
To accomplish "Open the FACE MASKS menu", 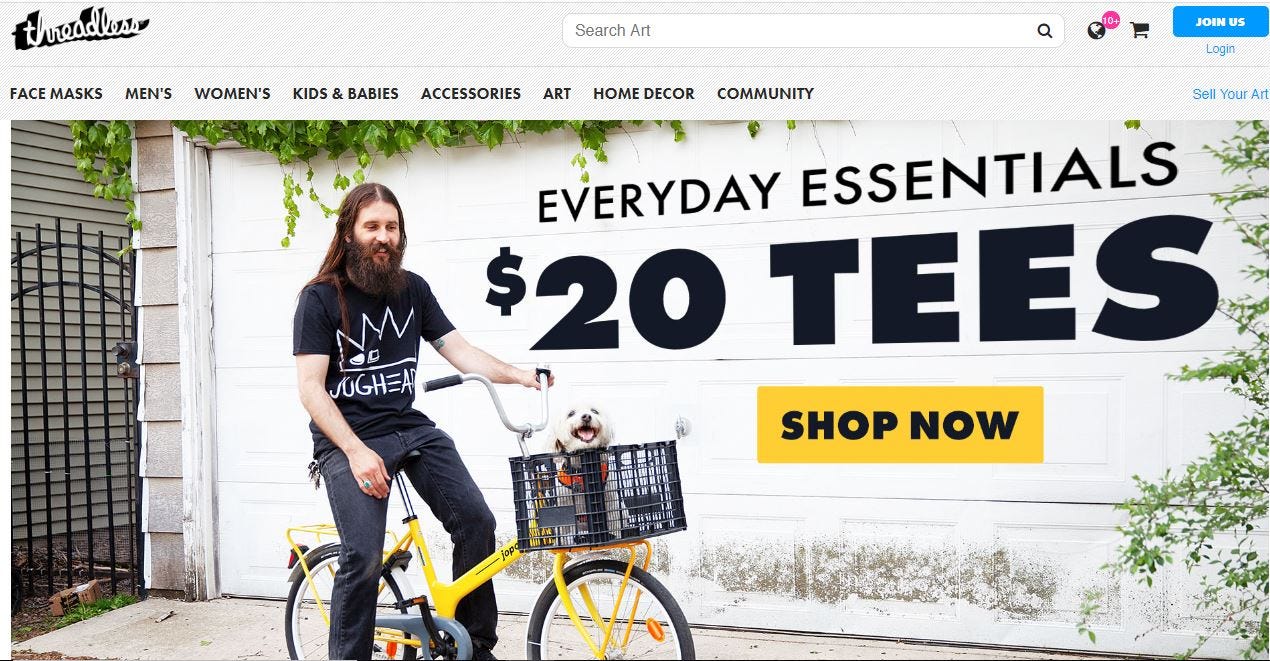I will pyautogui.click(x=56, y=94).
